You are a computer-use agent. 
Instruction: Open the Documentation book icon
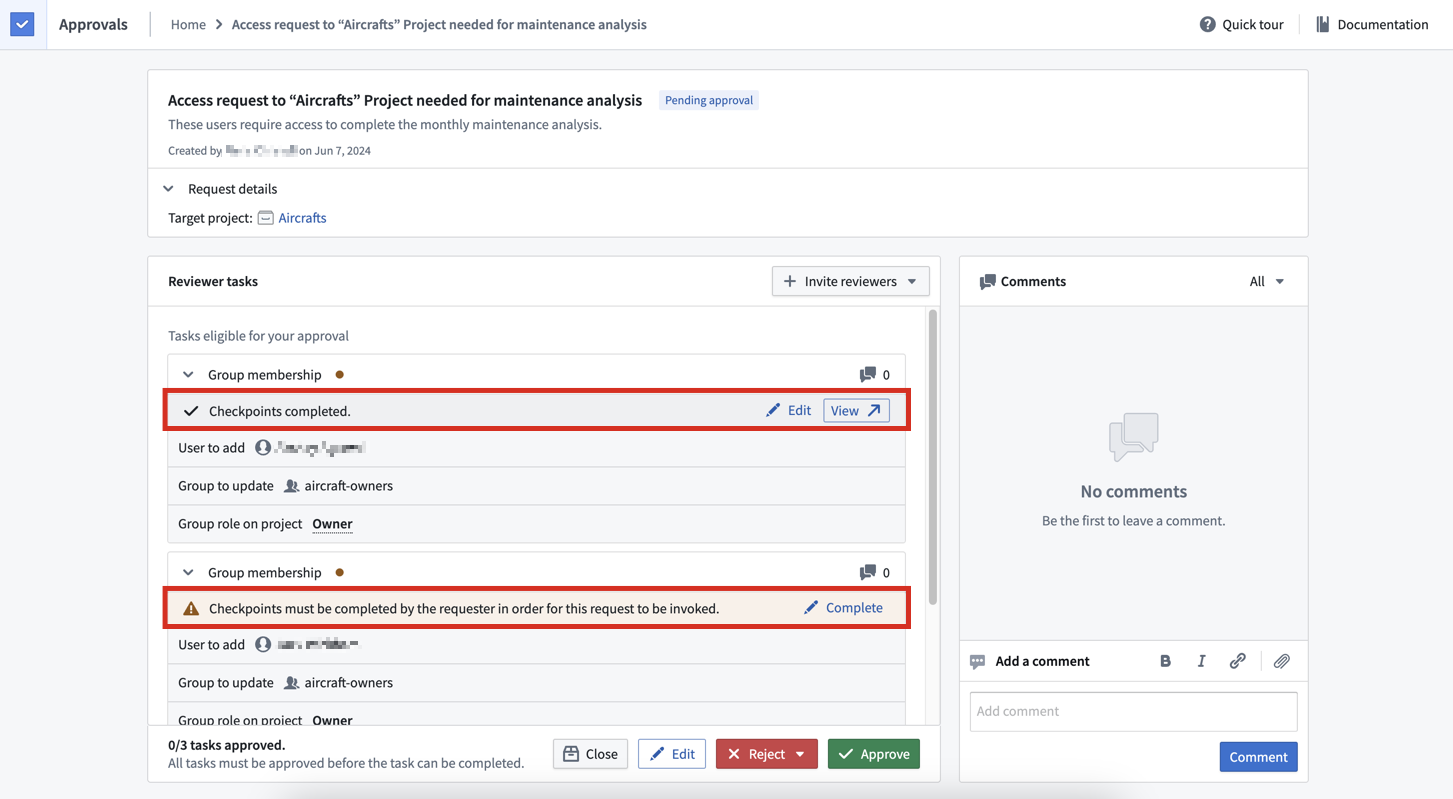(x=1322, y=24)
